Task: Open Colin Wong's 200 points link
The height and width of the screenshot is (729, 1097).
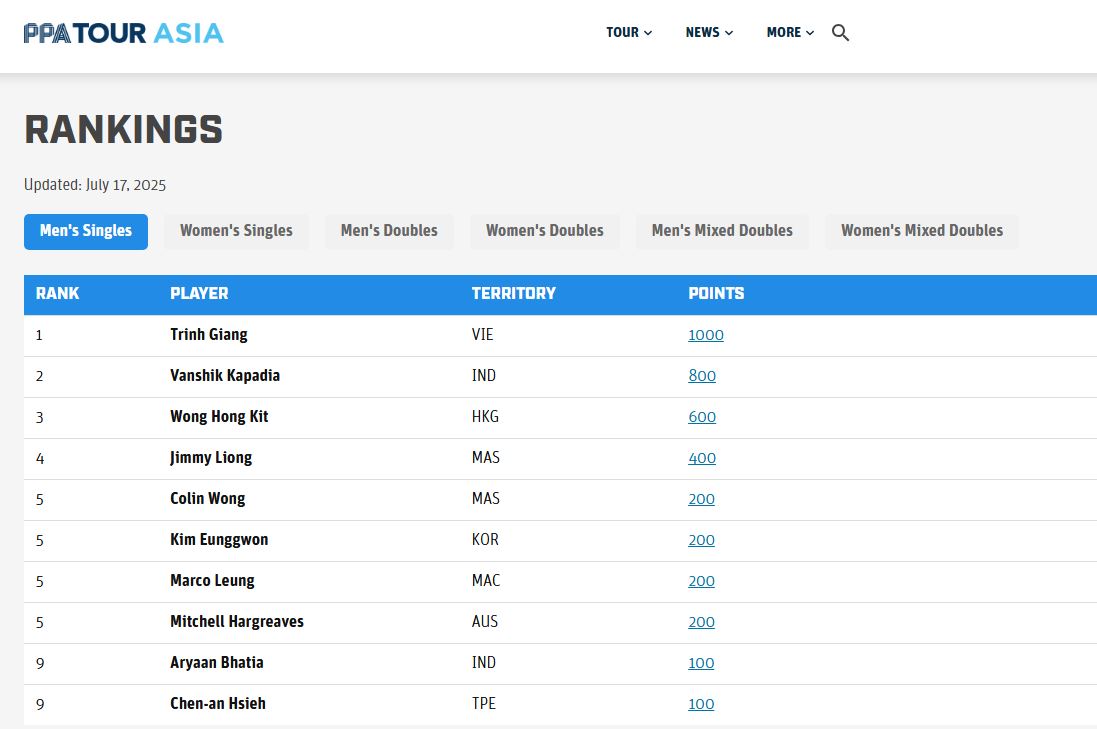Action: 701,499
